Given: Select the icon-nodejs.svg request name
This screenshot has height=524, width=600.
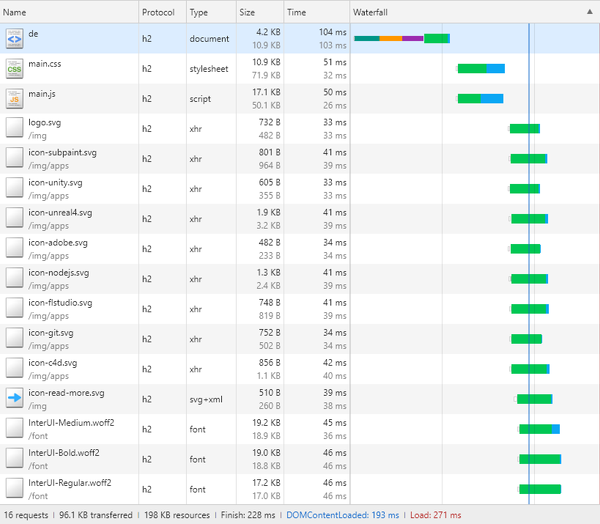Looking at the screenshot, I should (x=59, y=273).
